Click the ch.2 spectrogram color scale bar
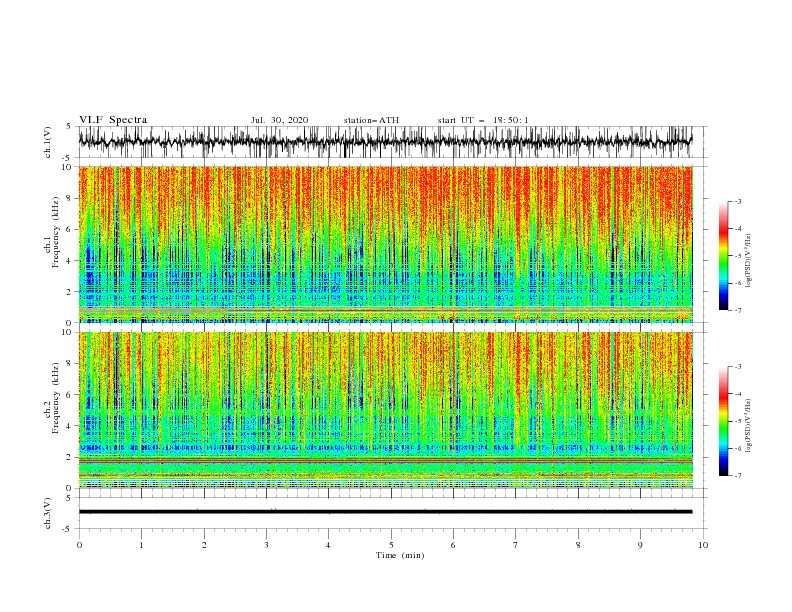 point(723,421)
